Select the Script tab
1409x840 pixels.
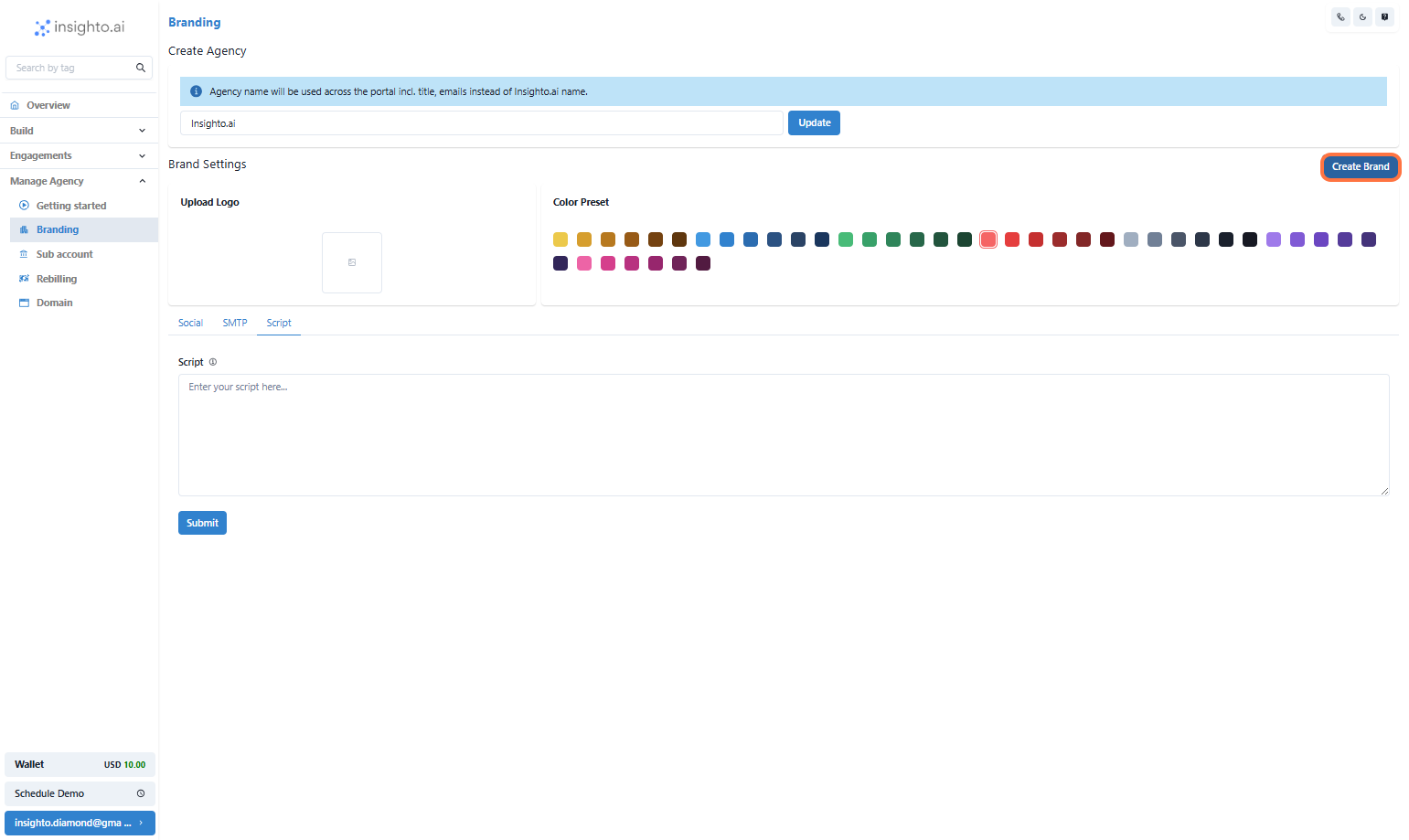point(279,323)
